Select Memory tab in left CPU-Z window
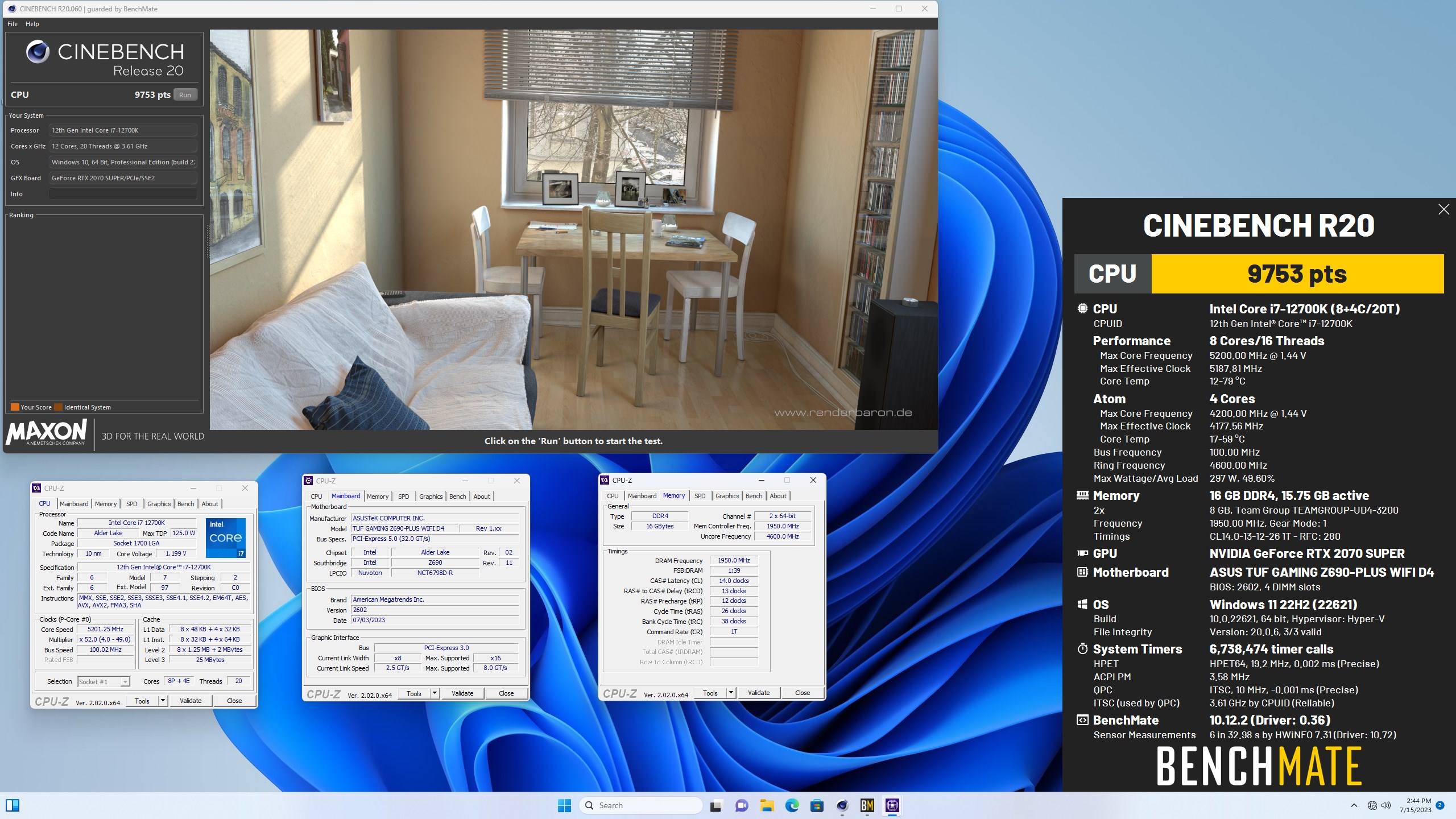The image size is (1456, 819). pos(106,504)
